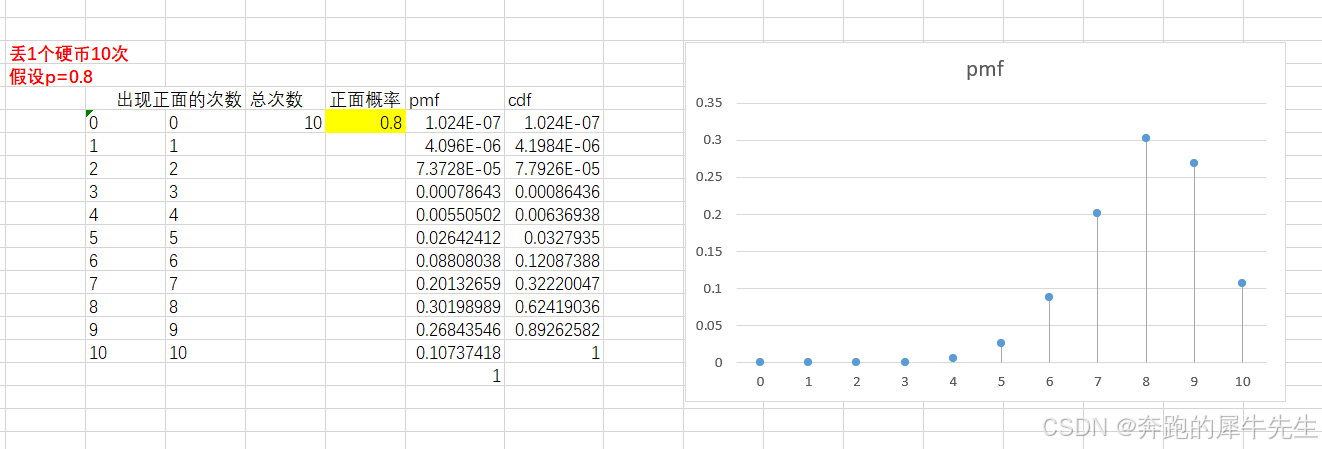Click the cell 0.62419036
This screenshot has width=1322, height=449.
coord(553,307)
